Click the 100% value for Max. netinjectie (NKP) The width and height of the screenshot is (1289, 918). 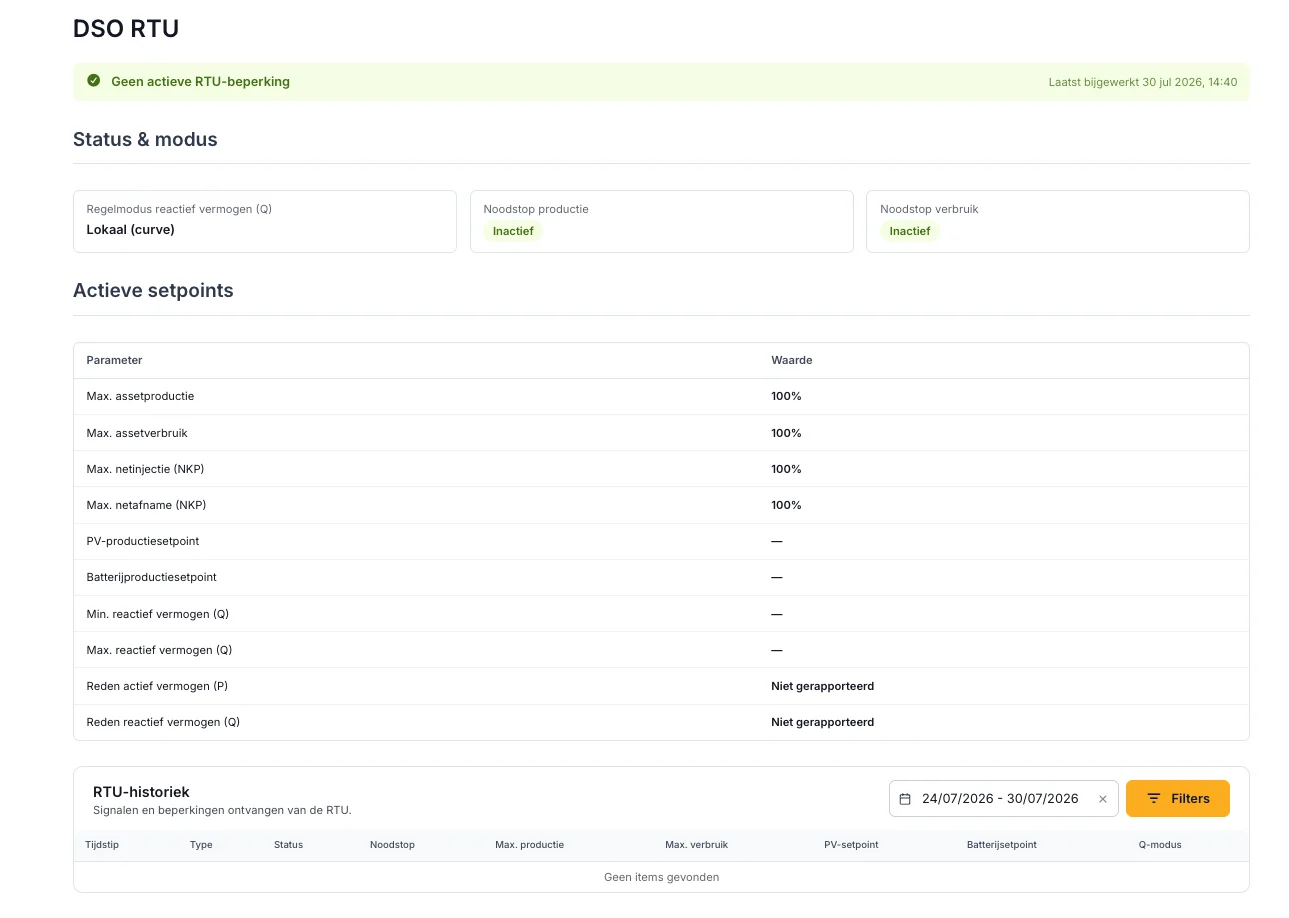click(x=786, y=469)
